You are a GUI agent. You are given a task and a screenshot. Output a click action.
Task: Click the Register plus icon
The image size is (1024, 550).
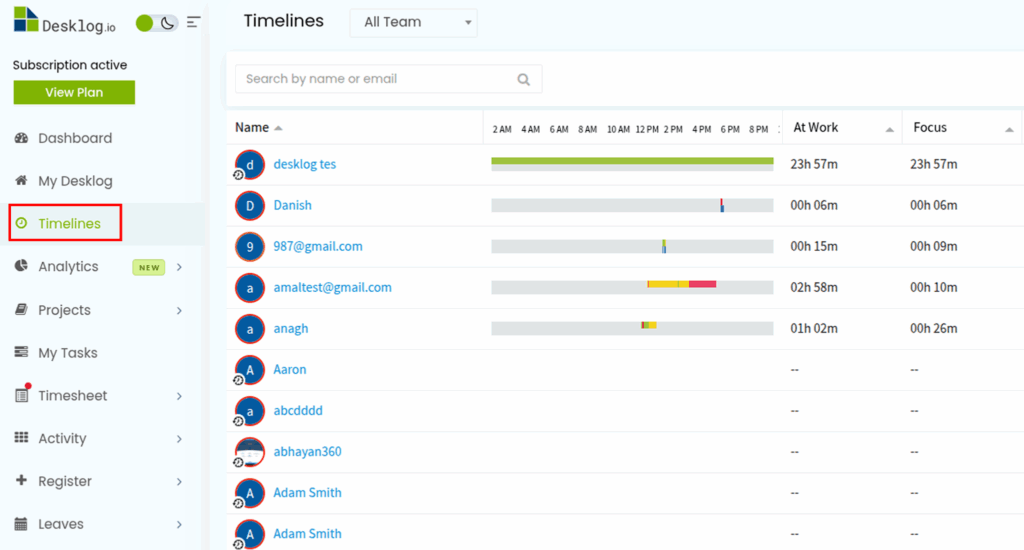21,481
